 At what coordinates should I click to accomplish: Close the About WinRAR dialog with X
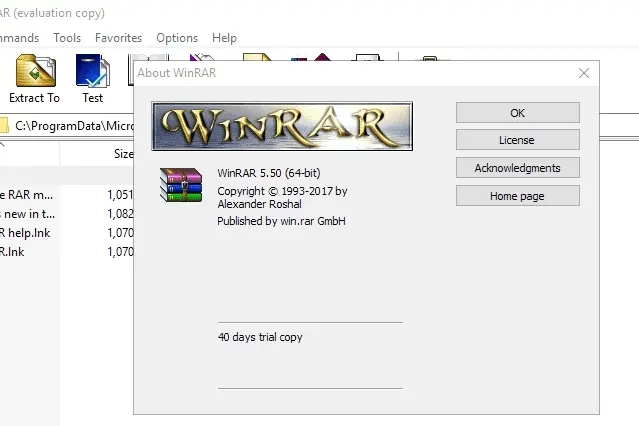(x=584, y=73)
